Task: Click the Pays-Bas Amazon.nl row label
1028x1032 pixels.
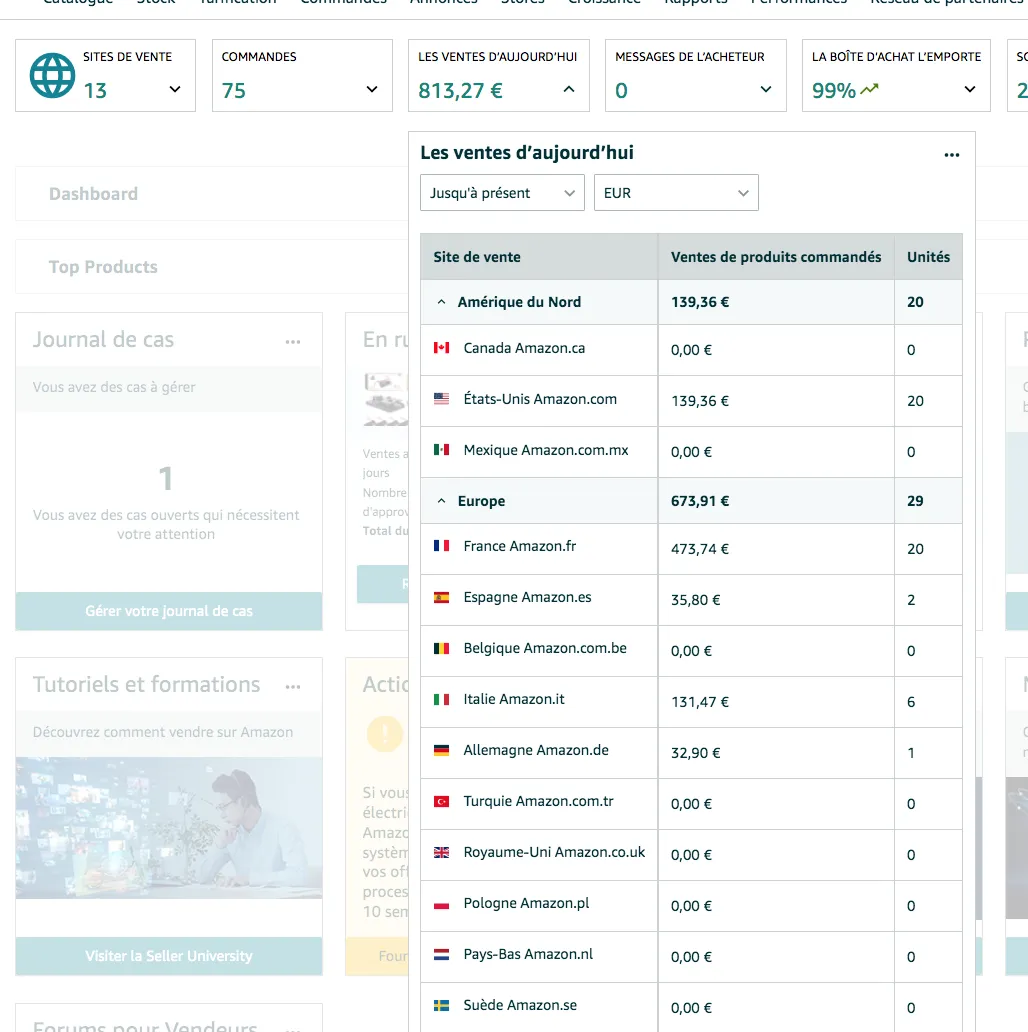Action: [528, 954]
